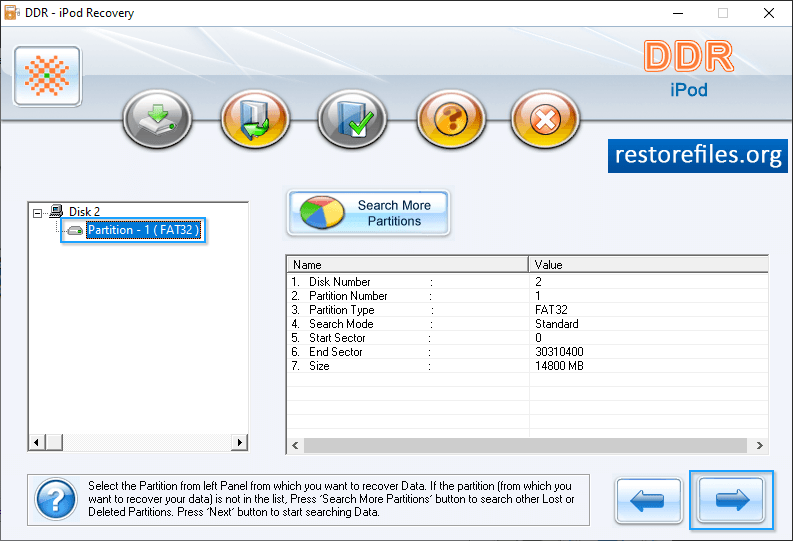Click left arrow of tree panel scrollbar

[x=36, y=442]
